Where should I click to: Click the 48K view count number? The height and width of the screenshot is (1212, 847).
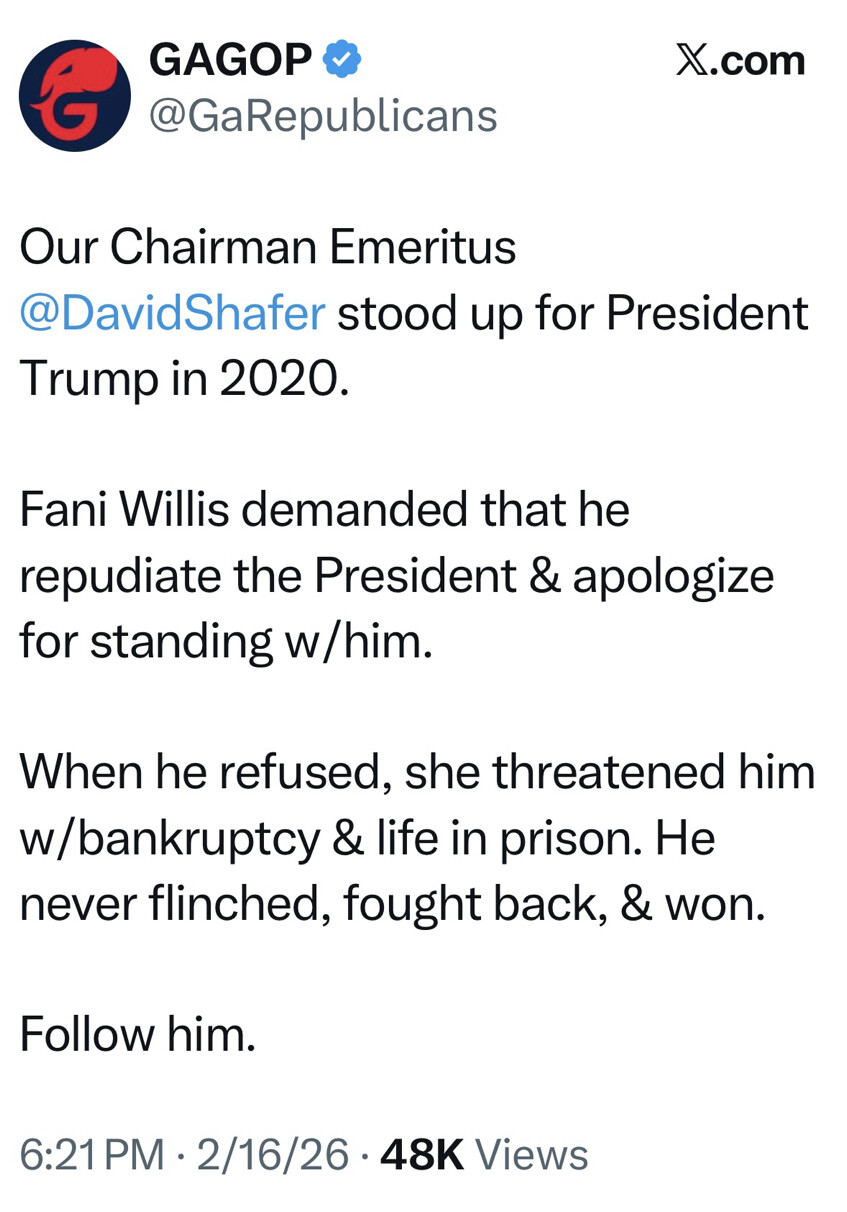[x=422, y=1155]
